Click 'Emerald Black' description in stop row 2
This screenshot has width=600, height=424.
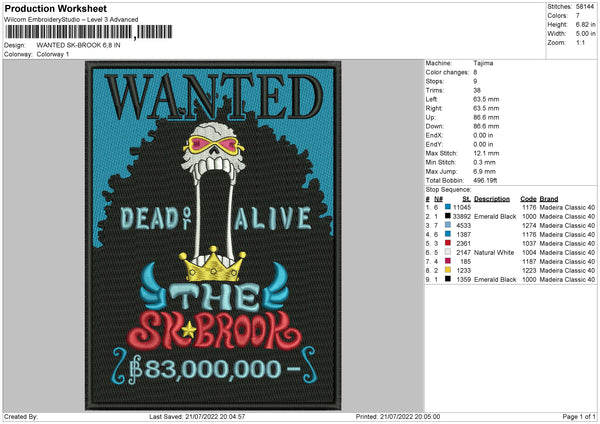pyautogui.click(x=495, y=217)
